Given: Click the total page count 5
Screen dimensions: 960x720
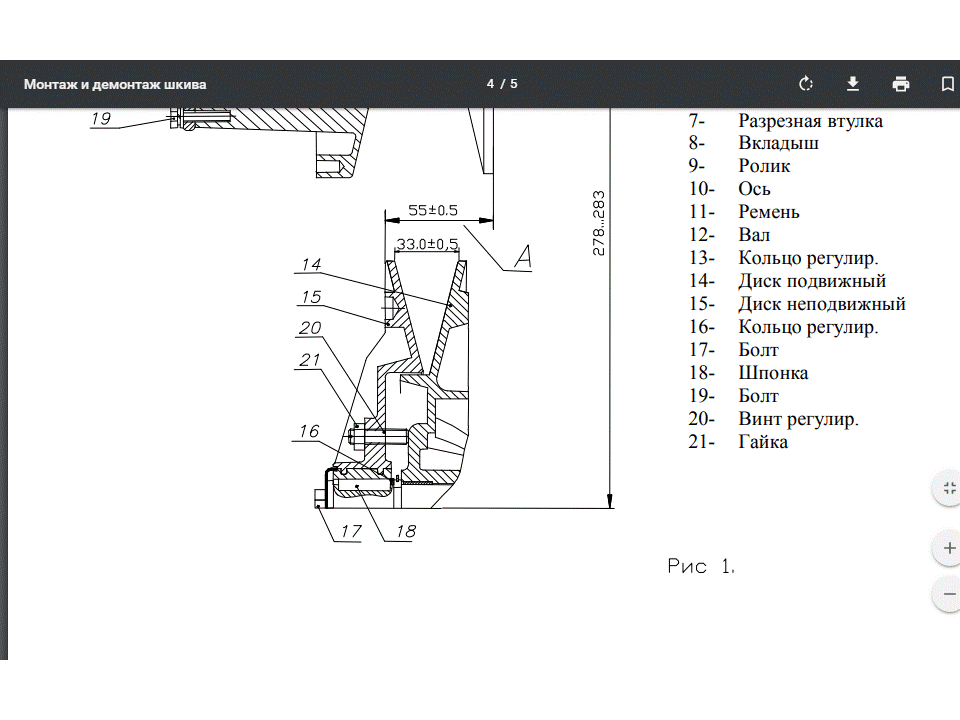Looking at the screenshot, I should 514,84.
